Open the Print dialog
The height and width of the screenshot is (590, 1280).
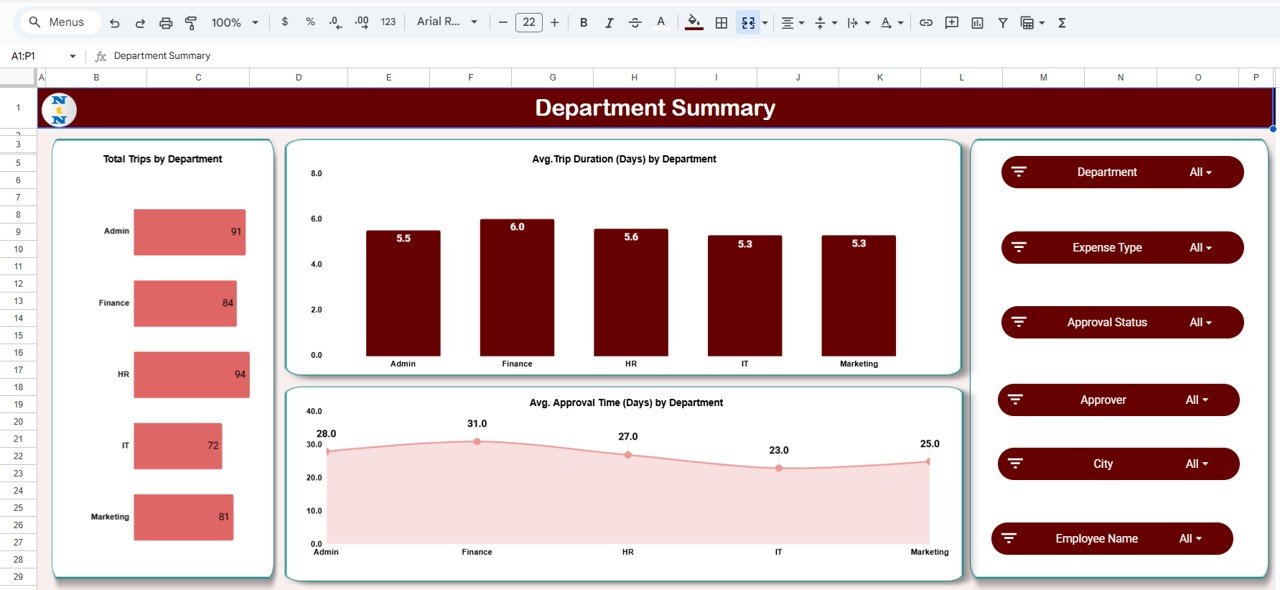(165, 22)
